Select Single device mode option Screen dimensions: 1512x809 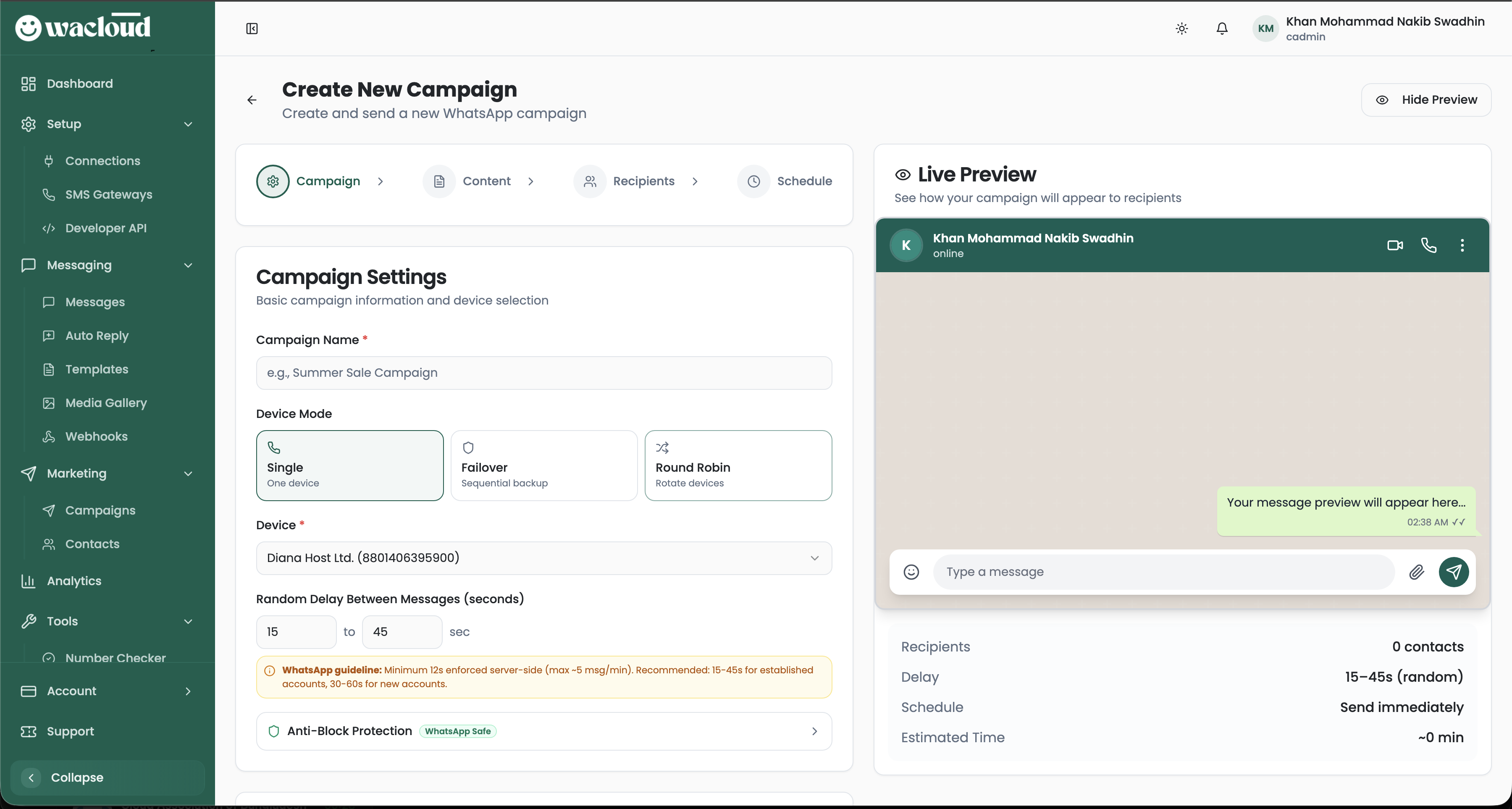point(349,465)
